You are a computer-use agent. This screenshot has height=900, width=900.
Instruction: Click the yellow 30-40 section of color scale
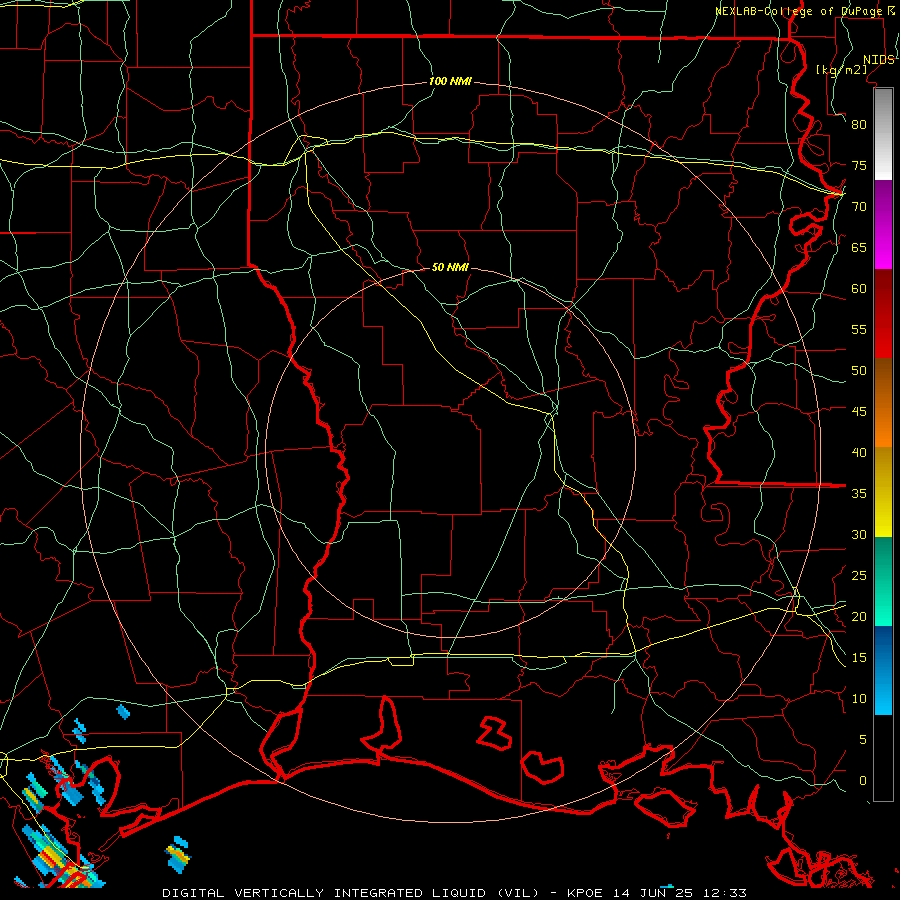[x=883, y=492]
